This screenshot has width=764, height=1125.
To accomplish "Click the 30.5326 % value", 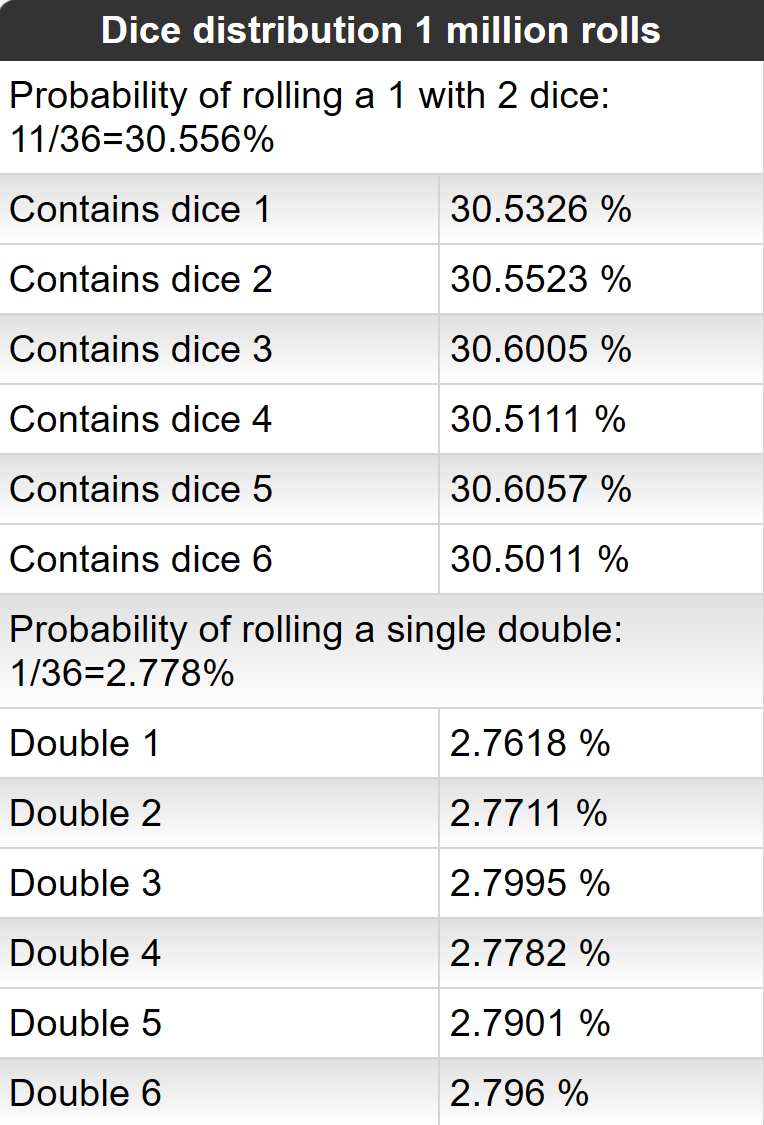I will pyautogui.click(x=541, y=210).
